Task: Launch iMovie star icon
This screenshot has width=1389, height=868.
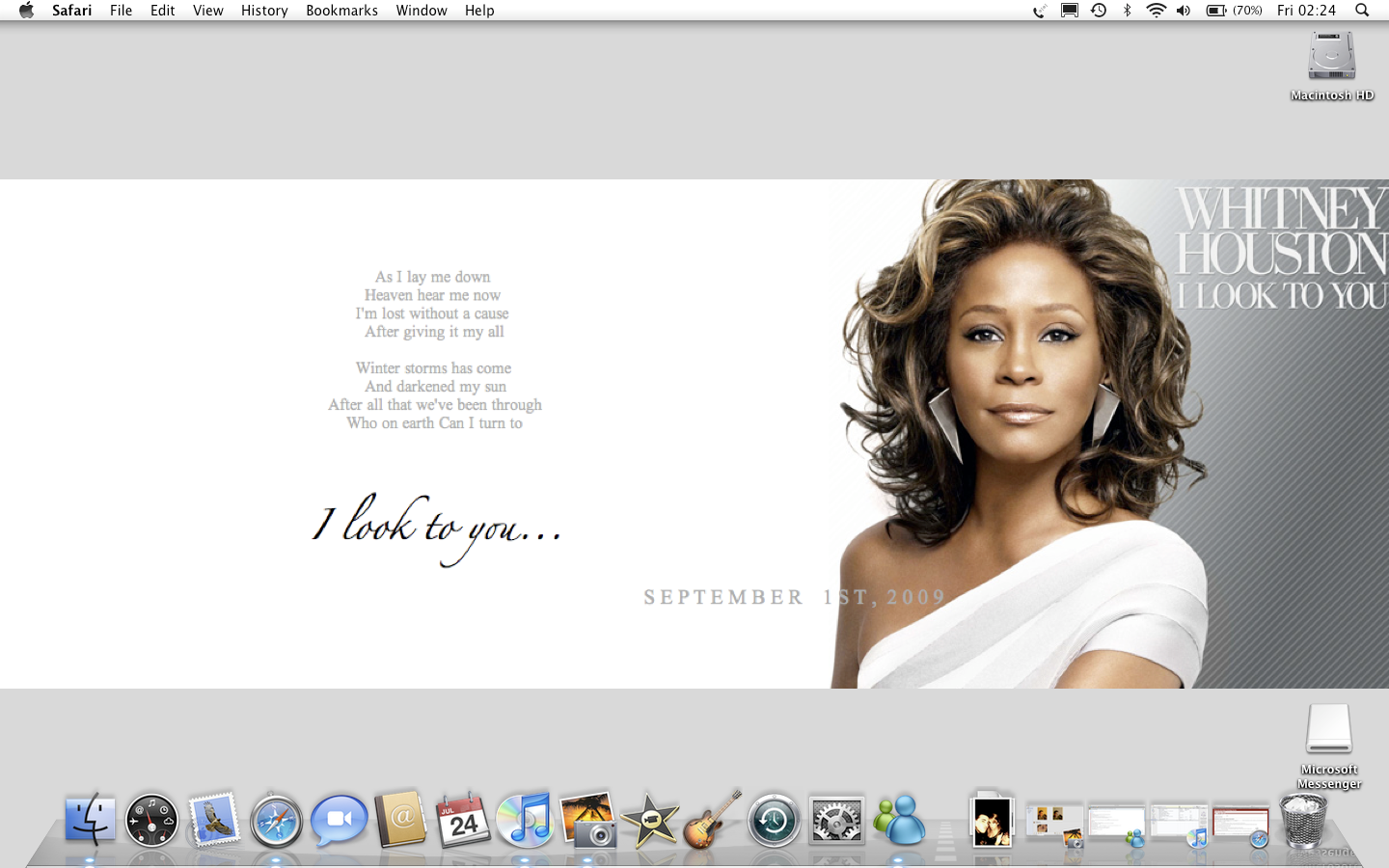Action: click(x=649, y=821)
